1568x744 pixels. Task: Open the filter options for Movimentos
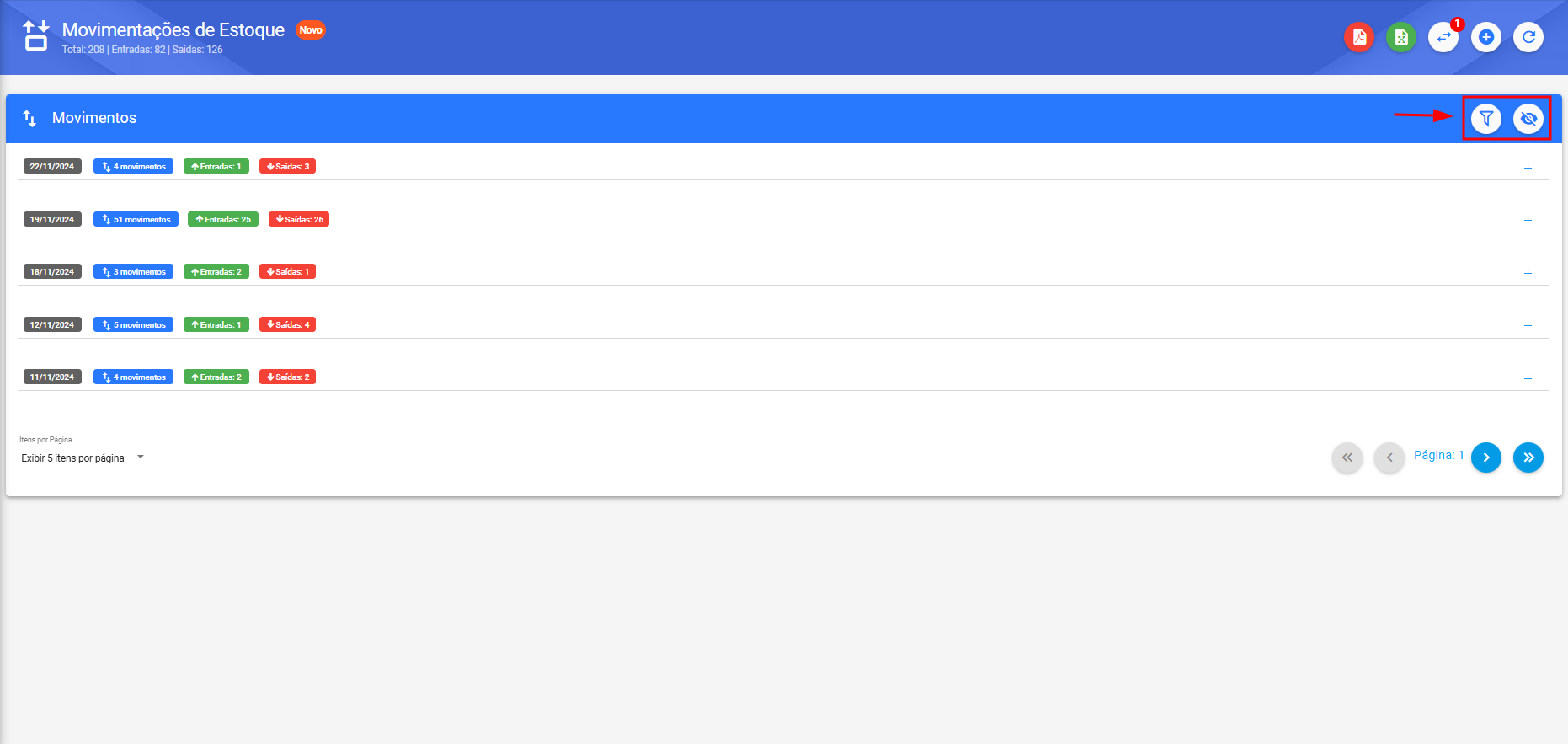[x=1486, y=119]
